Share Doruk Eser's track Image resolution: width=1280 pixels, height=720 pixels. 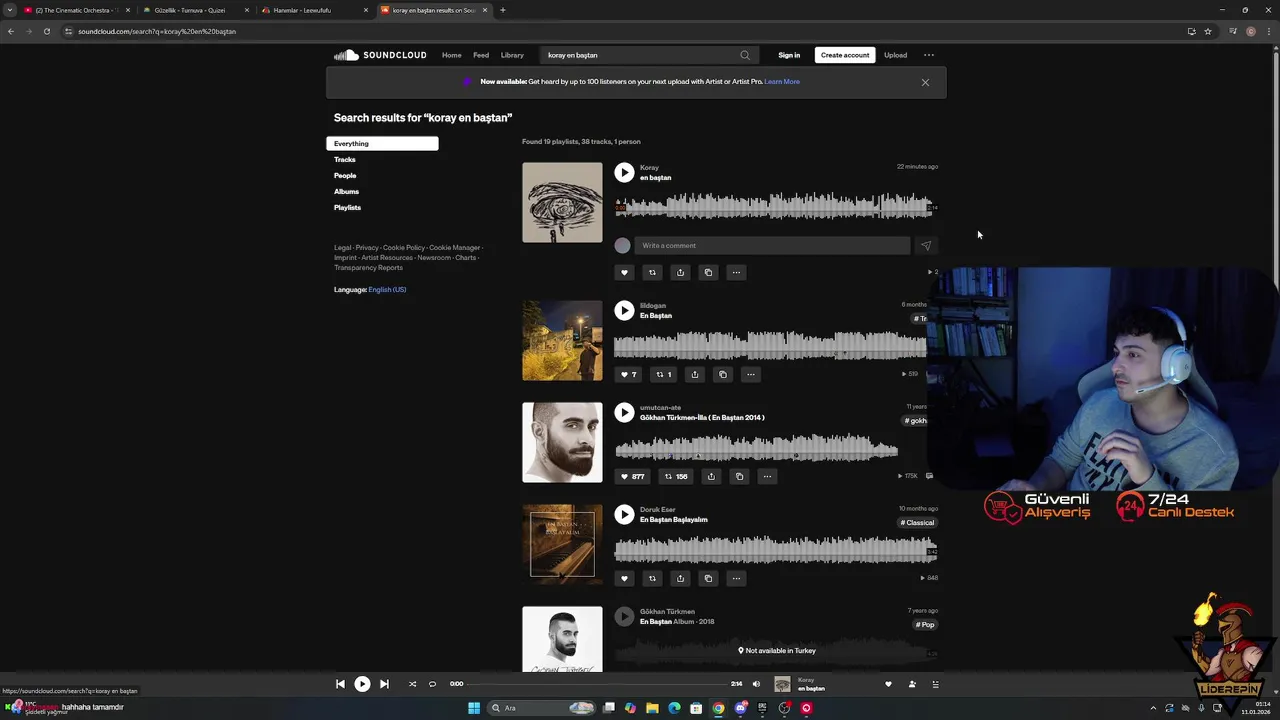[x=680, y=578]
